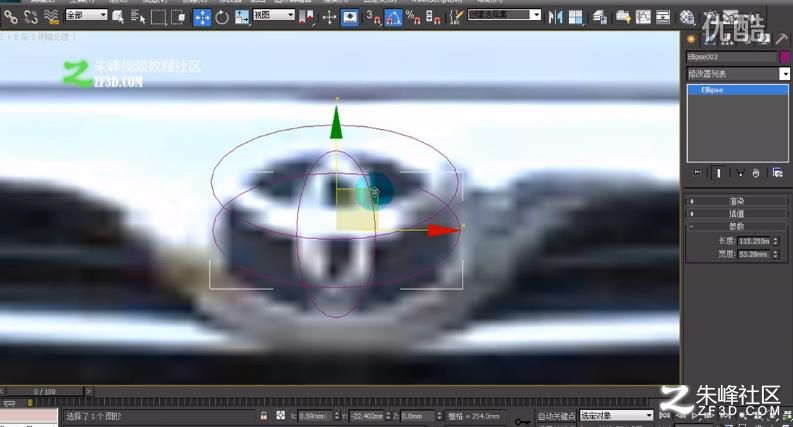
Task: Activate Select and Rotate tool
Action: 222,17
